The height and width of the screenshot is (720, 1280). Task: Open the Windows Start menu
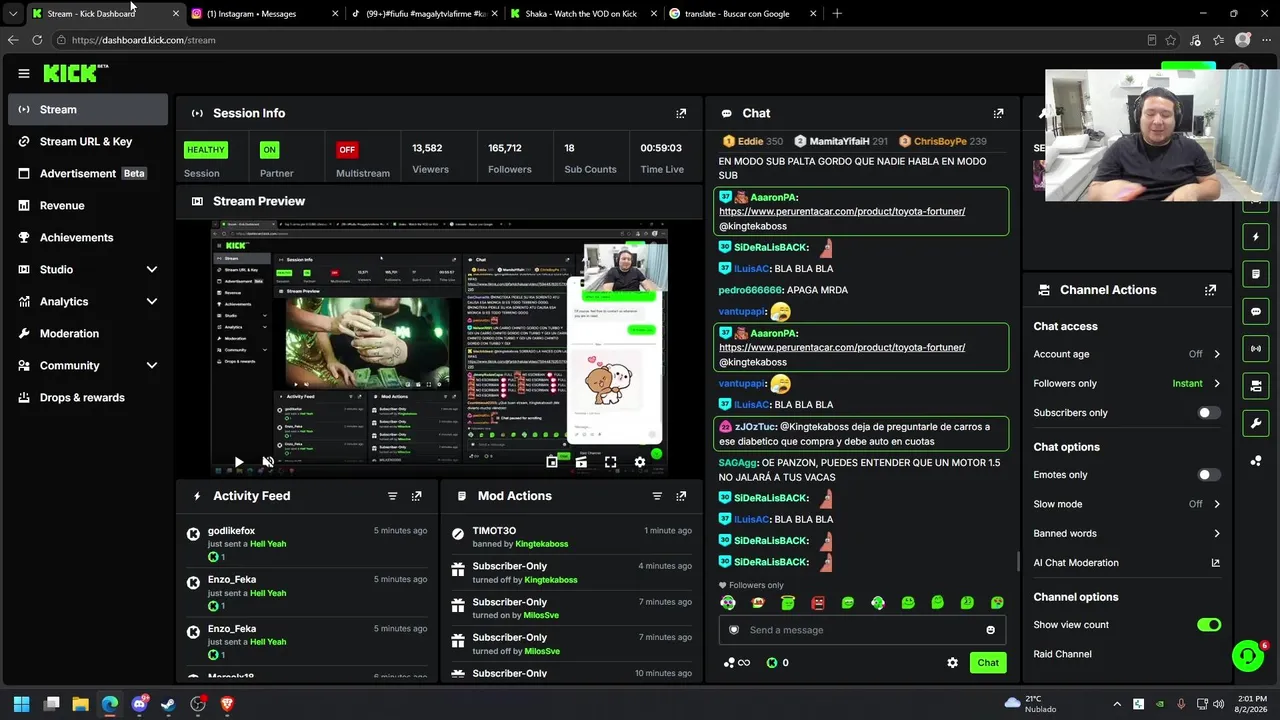tap(22, 704)
